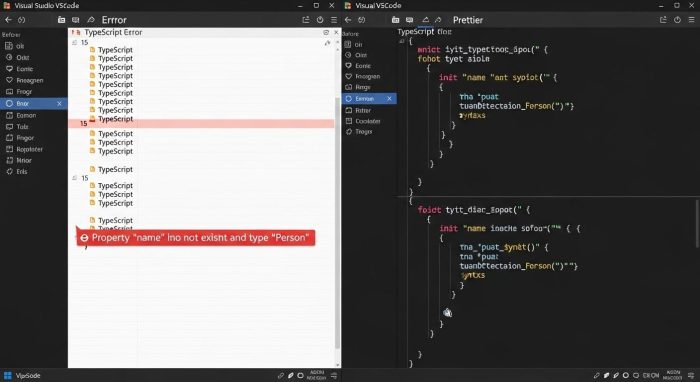Click the VipSode taskbar label
Screen dimensions: 700x382
28,376
